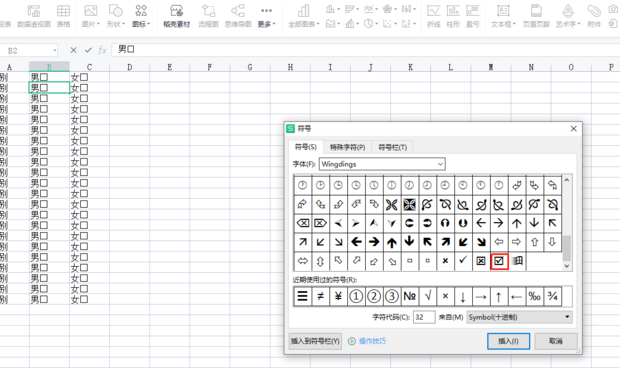
Task: Select the highlighted cell B2 with 男□
Action: (49, 87)
